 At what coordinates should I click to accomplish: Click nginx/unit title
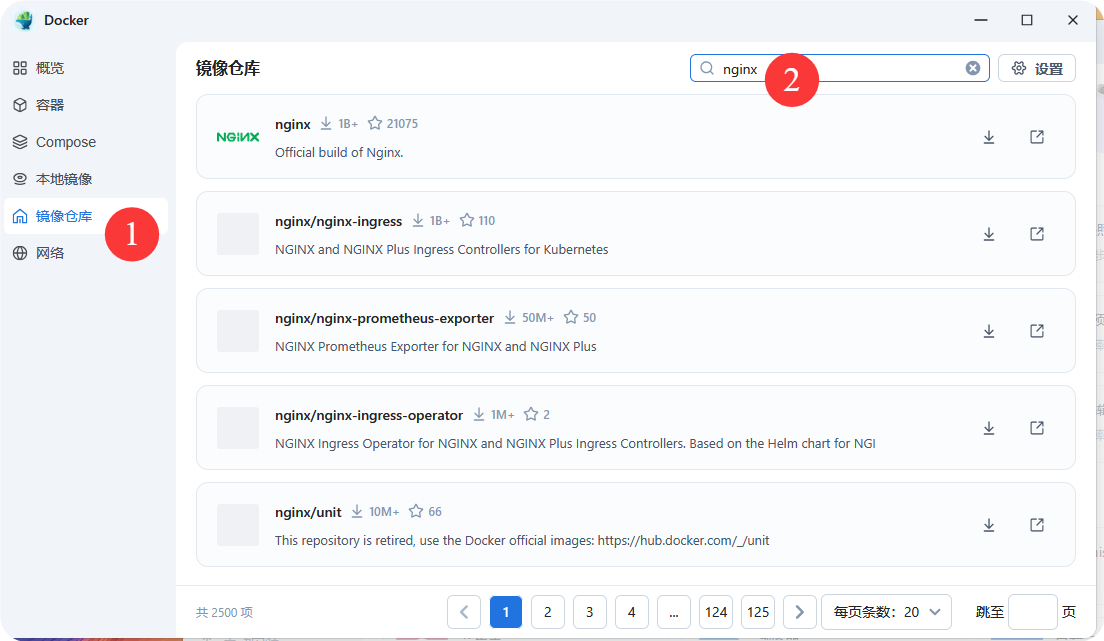[308, 512]
